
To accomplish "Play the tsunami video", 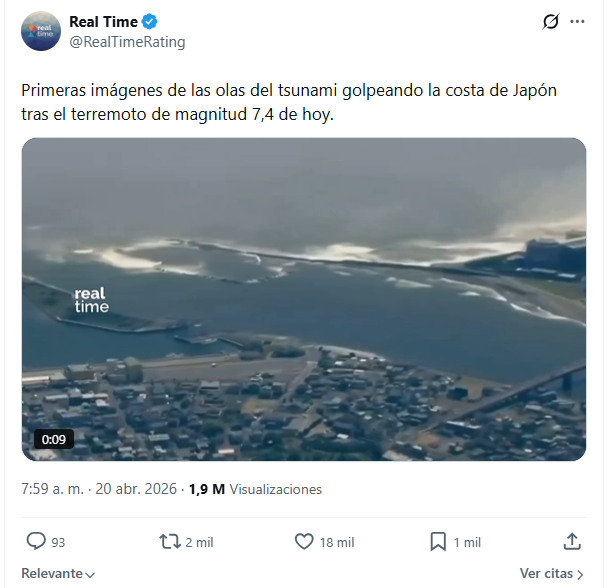I will (x=304, y=299).
